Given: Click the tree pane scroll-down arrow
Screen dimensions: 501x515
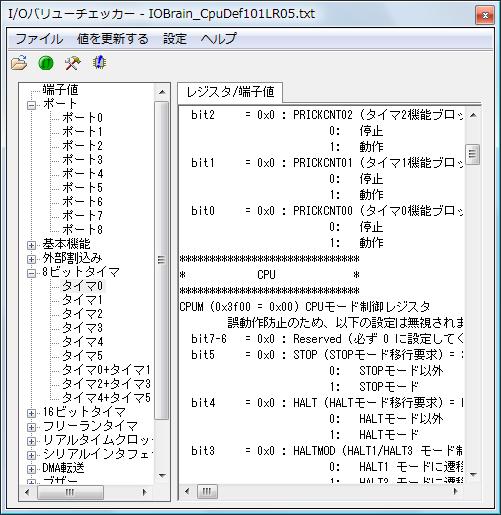Looking at the screenshot, I should pyautogui.click(x=162, y=475).
